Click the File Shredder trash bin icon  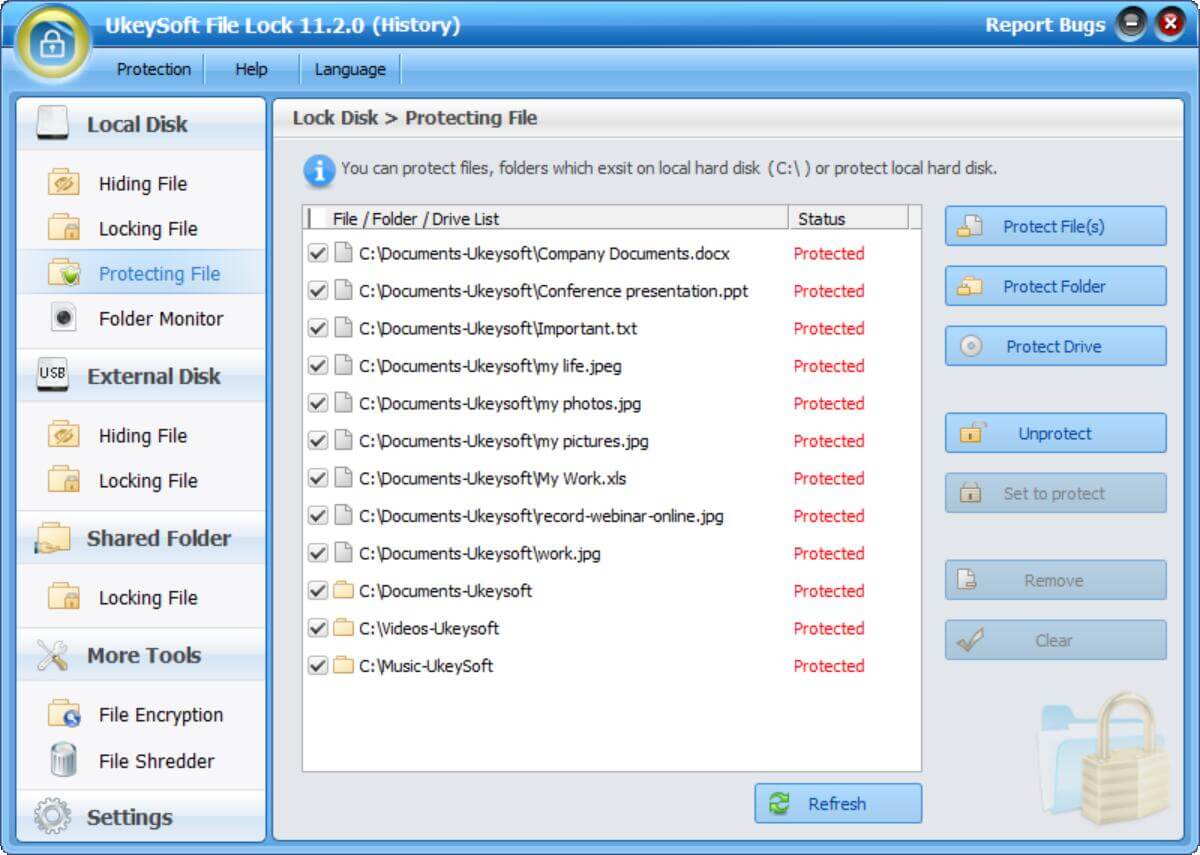(64, 760)
